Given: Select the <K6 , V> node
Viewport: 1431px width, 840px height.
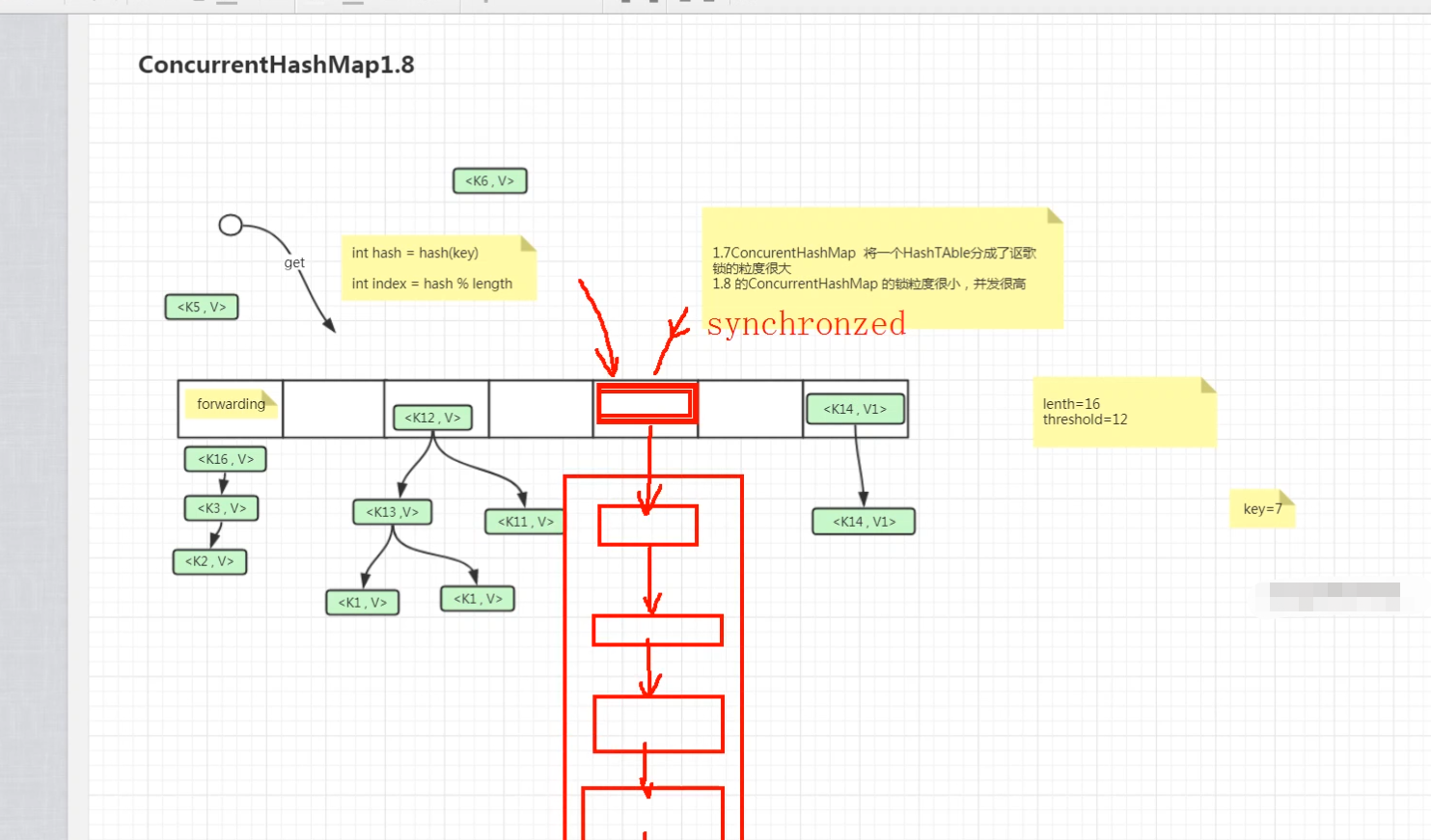Looking at the screenshot, I should tap(490, 180).
